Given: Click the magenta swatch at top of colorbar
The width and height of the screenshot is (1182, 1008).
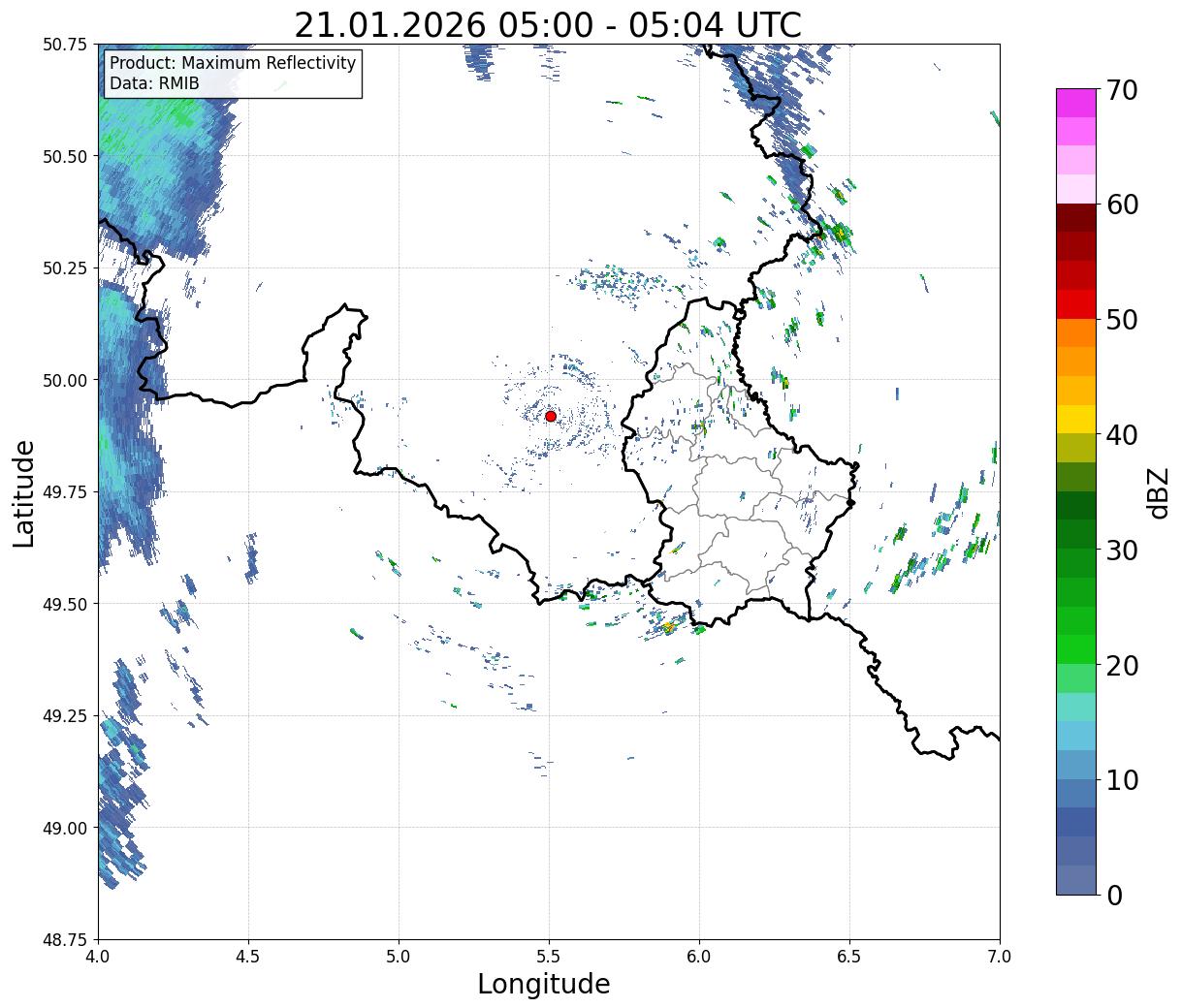Looking at the screenshot, I should 1076,103.
